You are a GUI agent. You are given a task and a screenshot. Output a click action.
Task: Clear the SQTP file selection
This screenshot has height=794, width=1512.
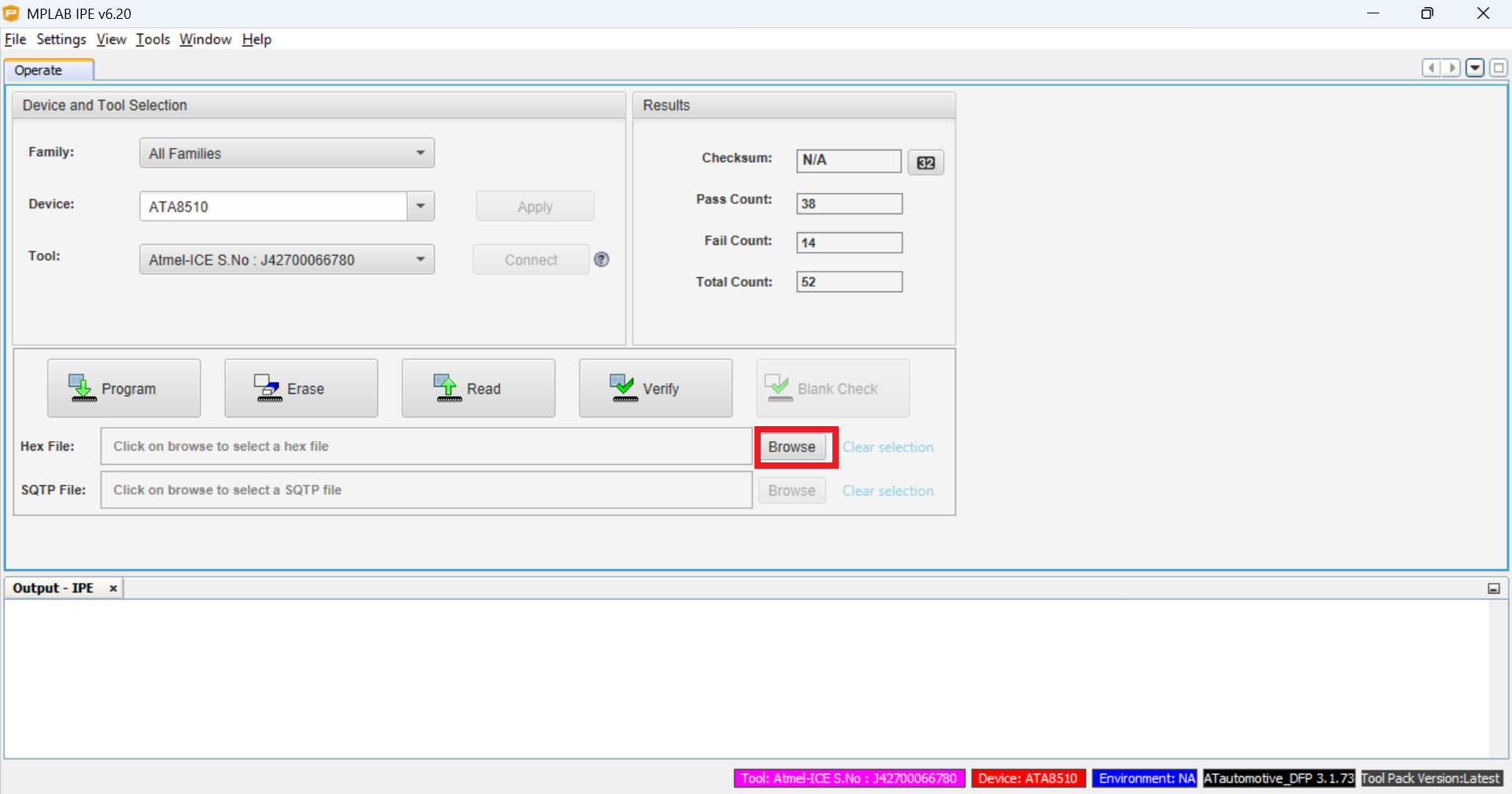point(888,491)
